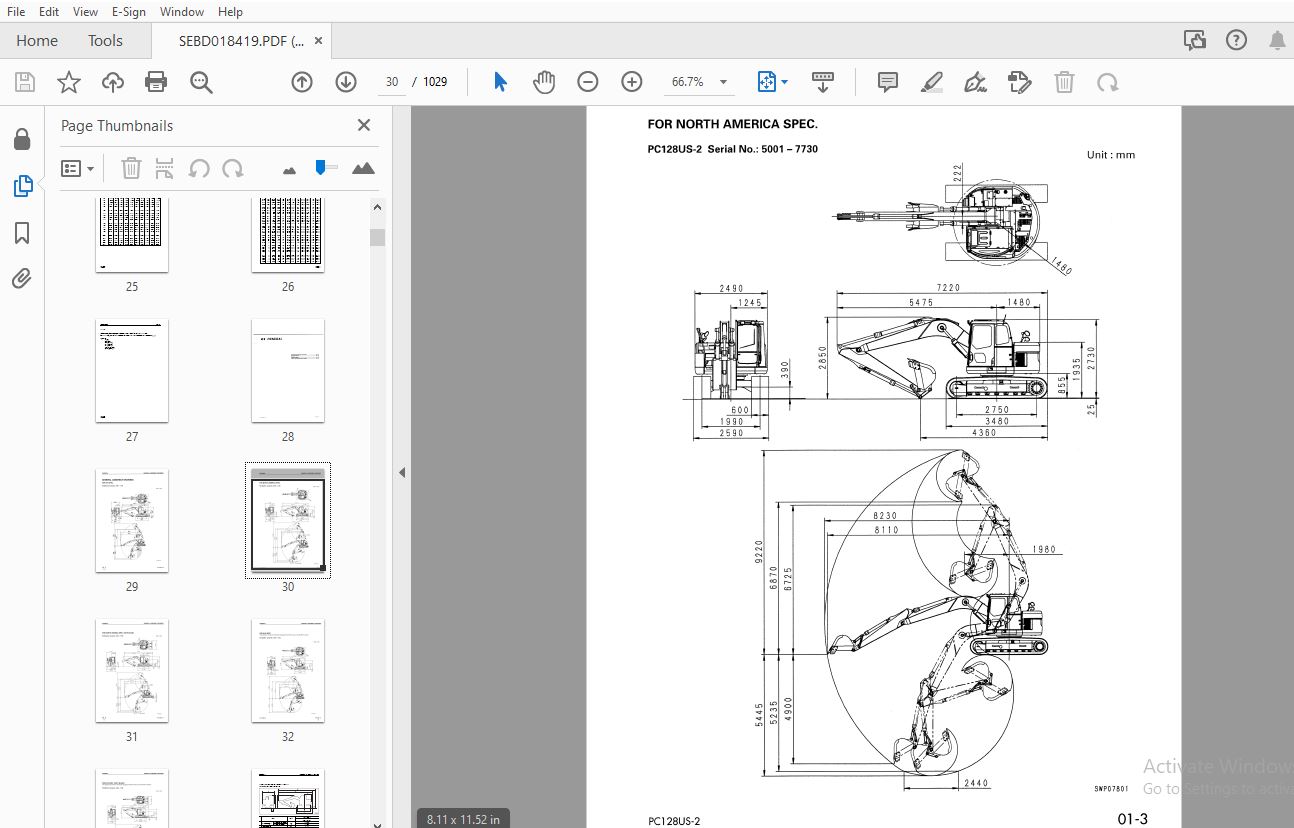Go to next page arrow
1294x828 pixels.
pyautogui.click(x=346, y=82)
